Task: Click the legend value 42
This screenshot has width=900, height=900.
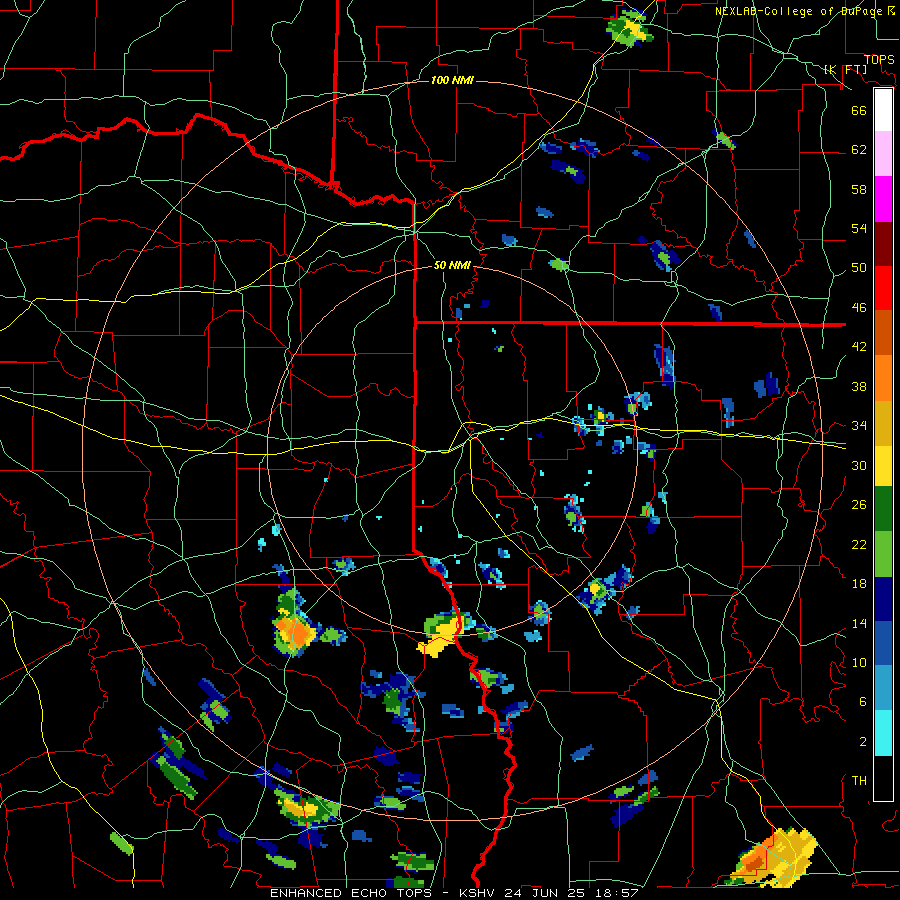Action: (859, 347)
